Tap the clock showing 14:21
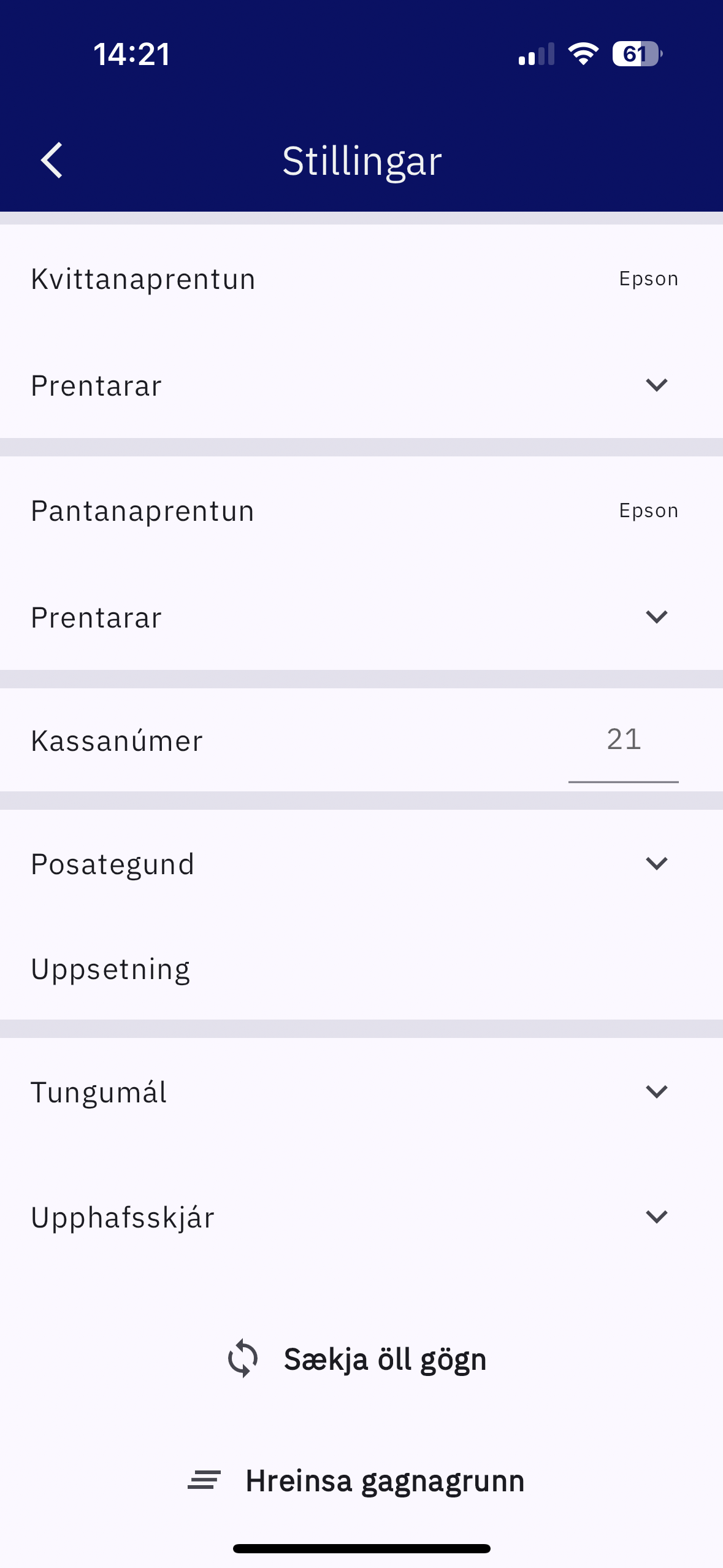Viewport: 723px width, 1568px height. 132,54
